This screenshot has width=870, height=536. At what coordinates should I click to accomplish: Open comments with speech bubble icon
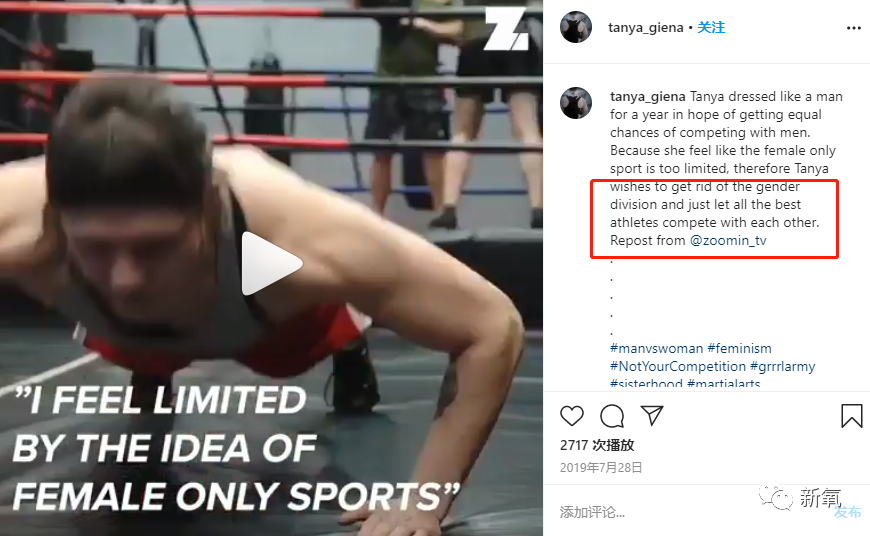tap(612, 416)
